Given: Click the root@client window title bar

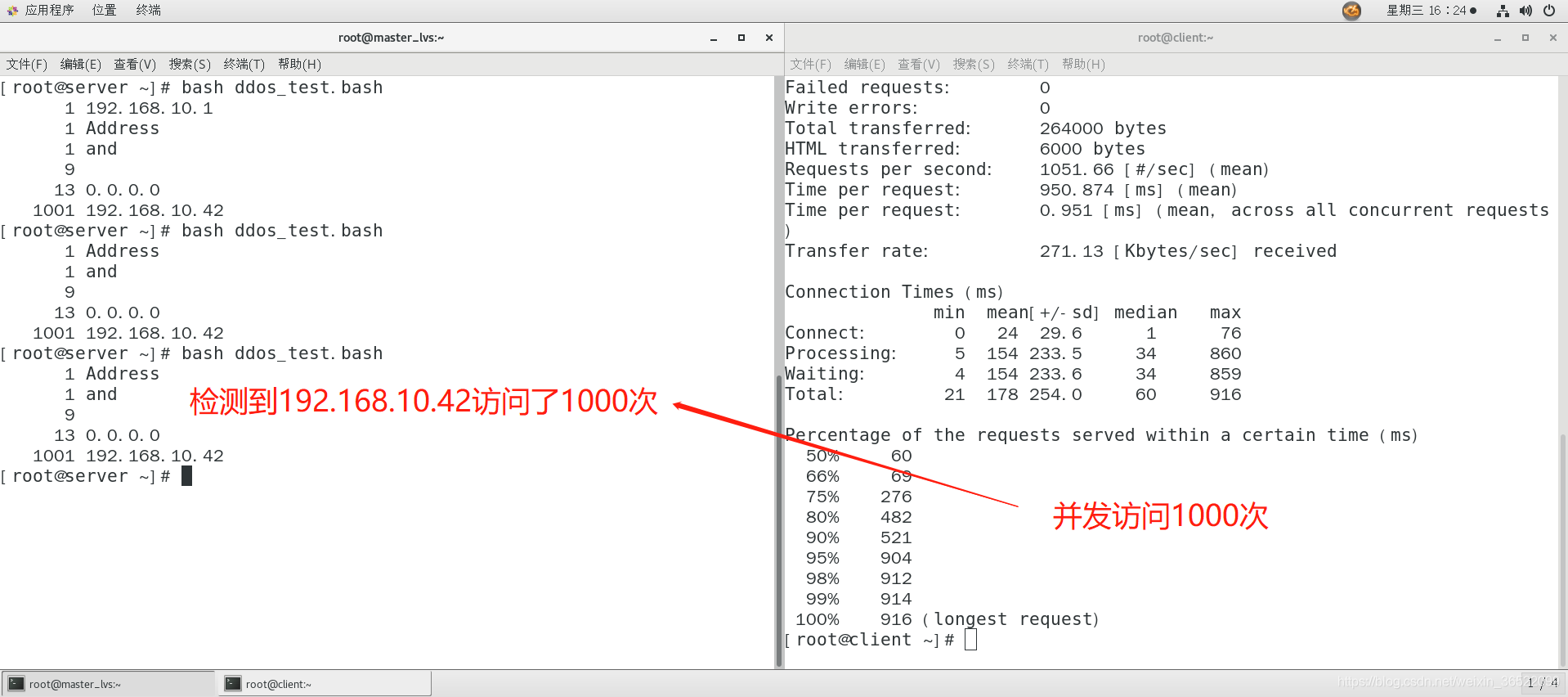Looking at the screenshot, I should 1176,38.
